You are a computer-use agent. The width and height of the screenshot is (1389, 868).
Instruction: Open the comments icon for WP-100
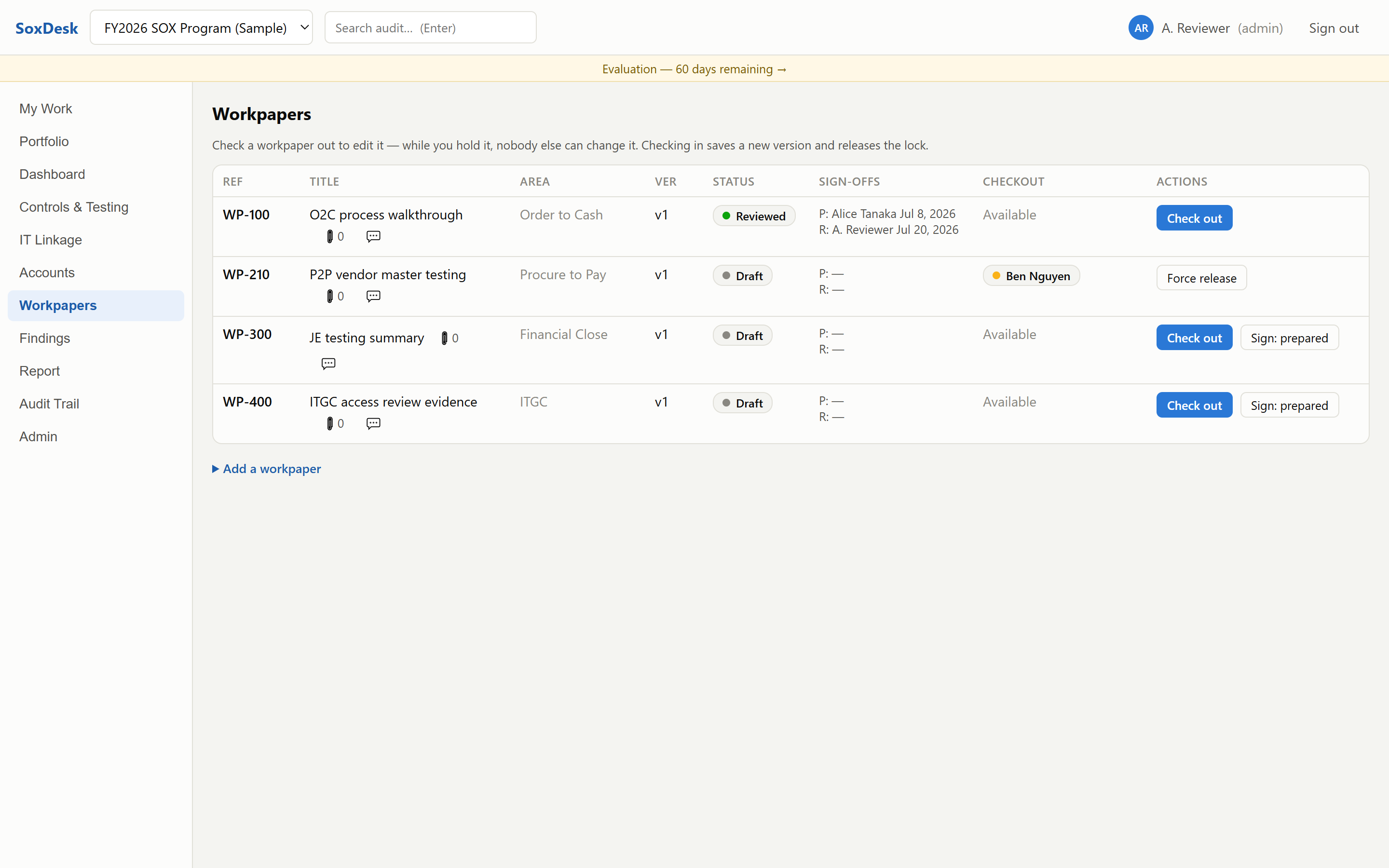[x=373, y=236]
